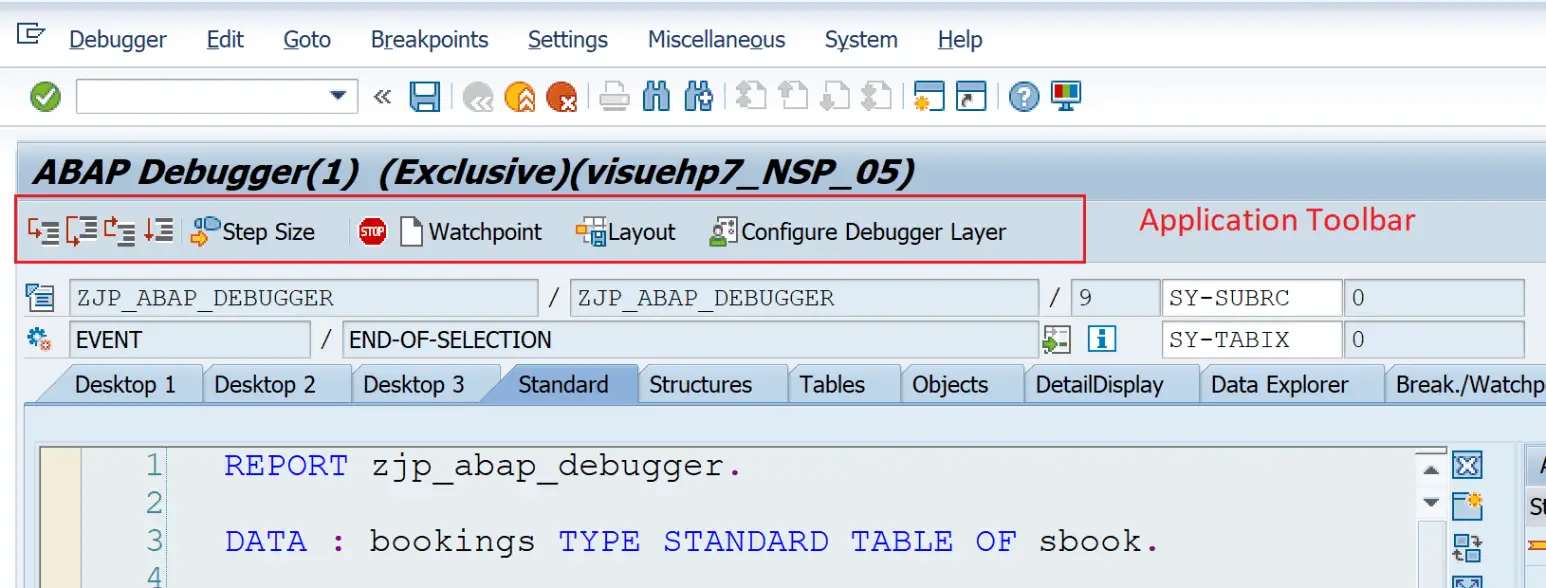Click the Save icon in standard toolbar

424,96
